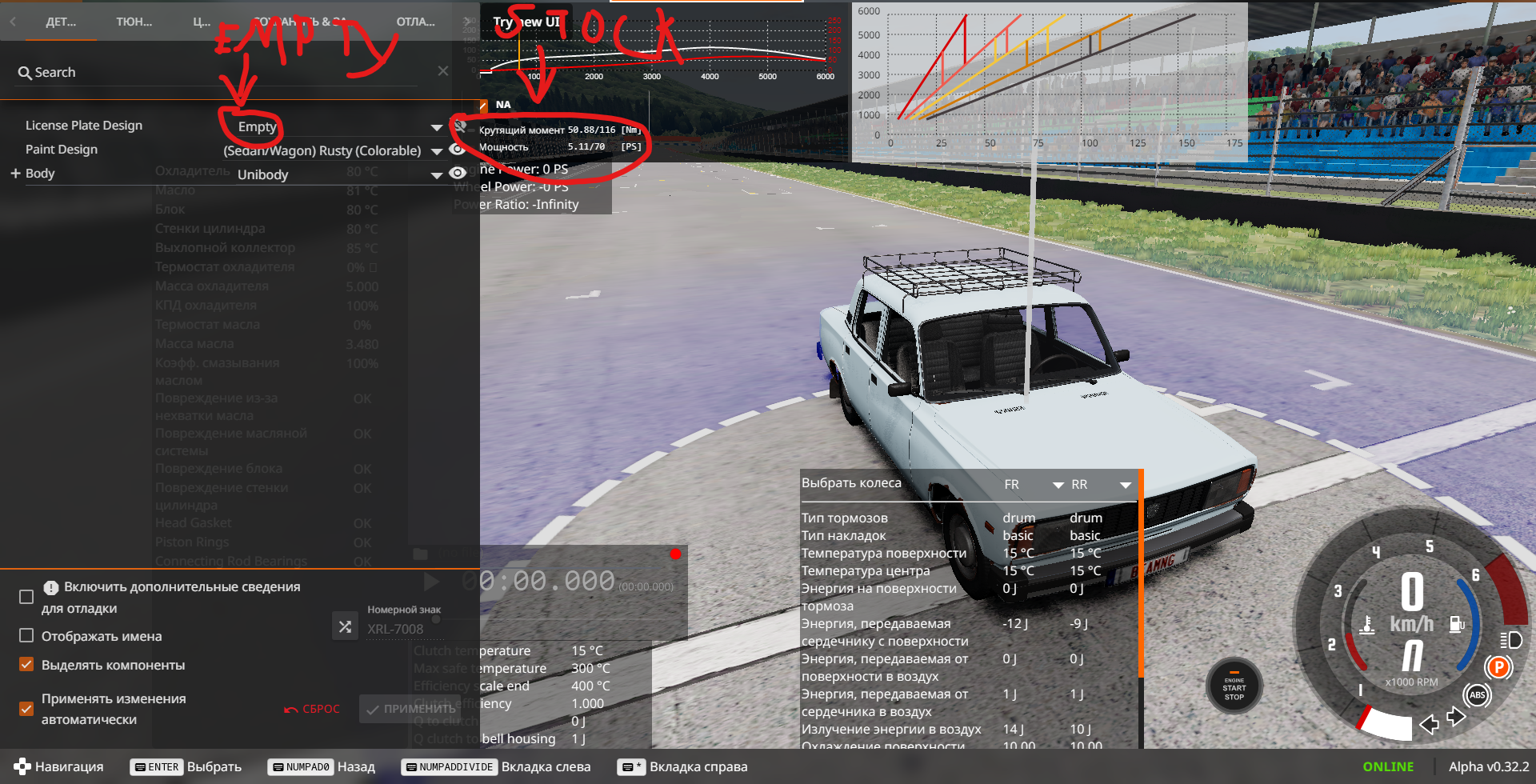Open the Отладка debug tab
This screenshot has height=784, width=1536.
[x=415, y=22]
